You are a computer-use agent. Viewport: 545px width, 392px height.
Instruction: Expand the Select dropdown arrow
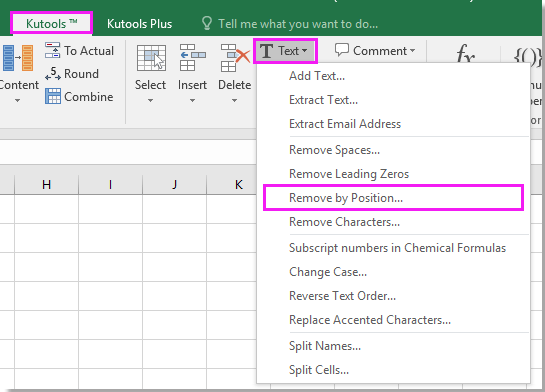pyautogui.click(x=151, y=100)
